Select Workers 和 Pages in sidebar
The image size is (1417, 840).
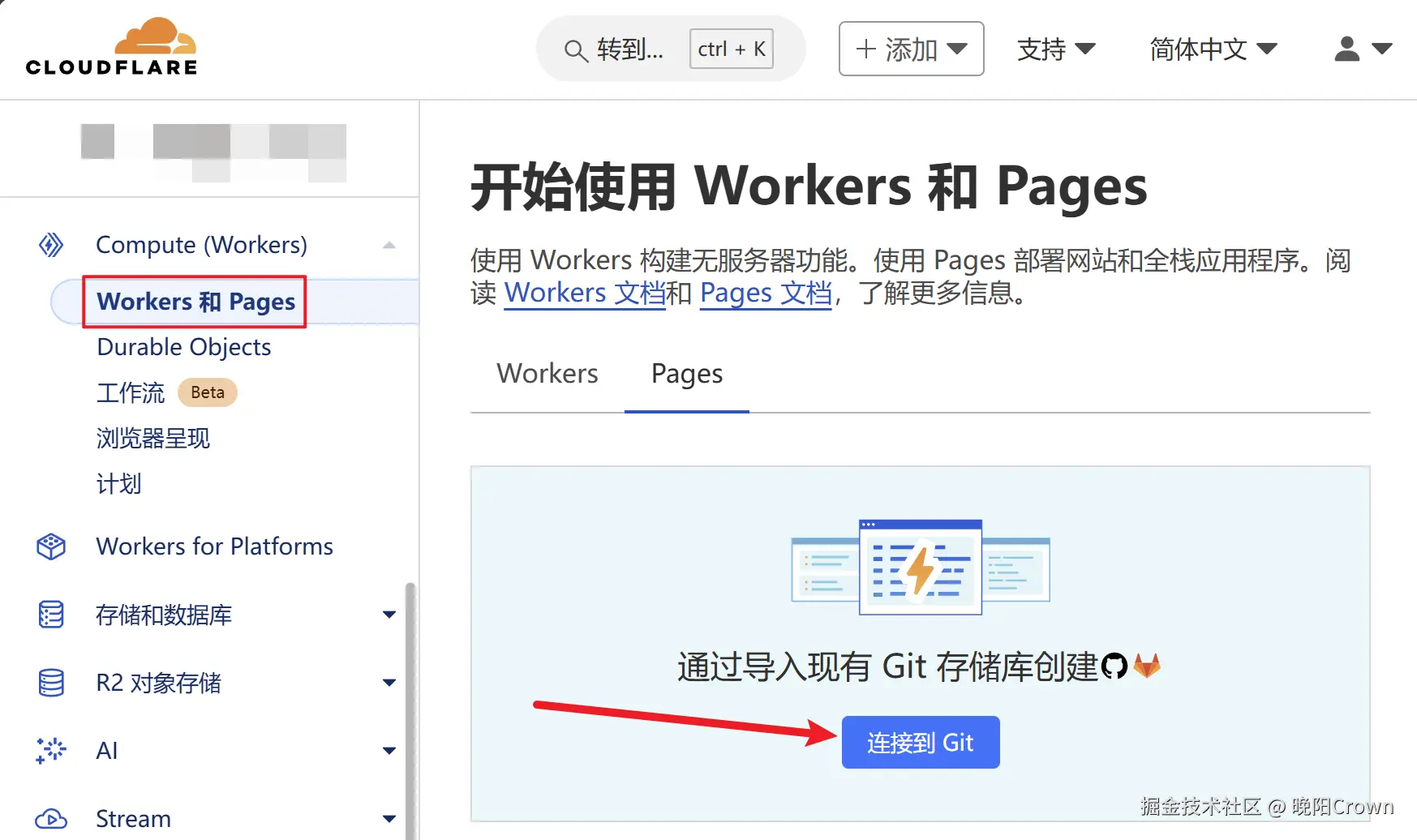(x=195, y=302)
